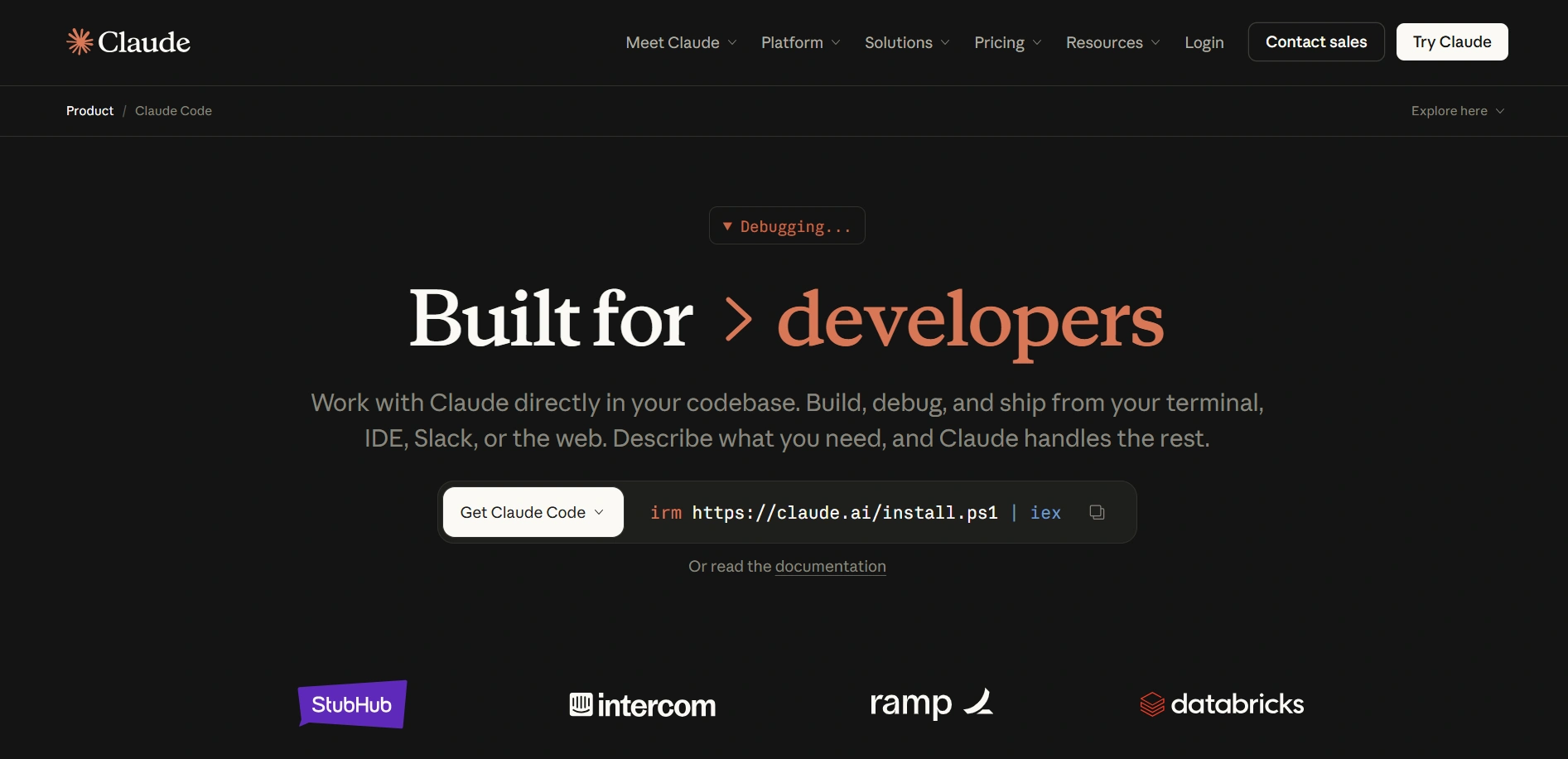Click the Claude starburst logo icon
1568x759 pixels.
(x=80, y=41)
